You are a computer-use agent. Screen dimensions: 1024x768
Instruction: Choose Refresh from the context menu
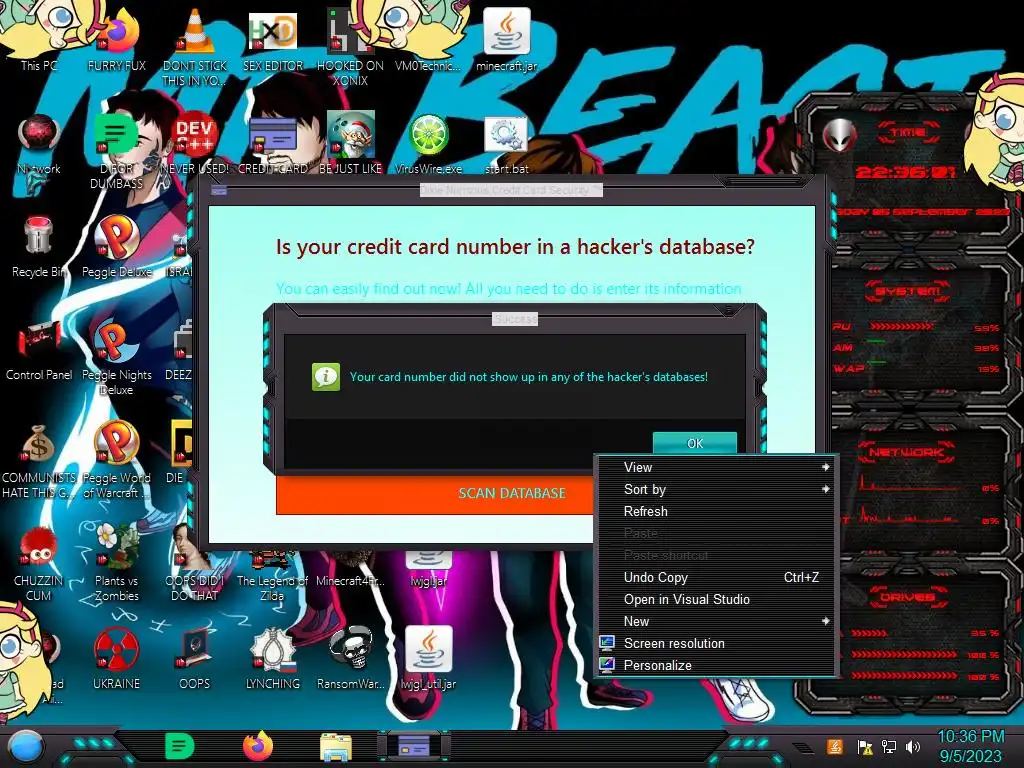716,511
